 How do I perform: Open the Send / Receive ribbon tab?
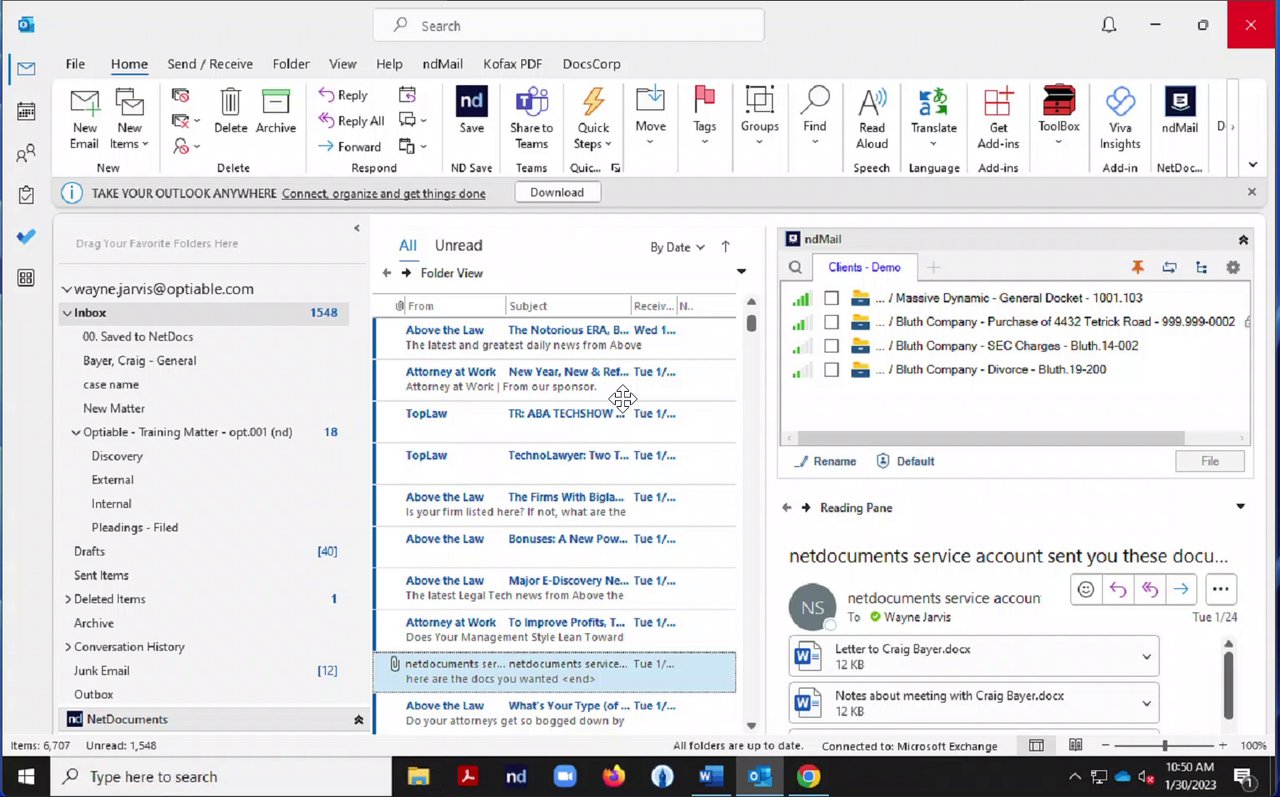[x=210, y=64]
